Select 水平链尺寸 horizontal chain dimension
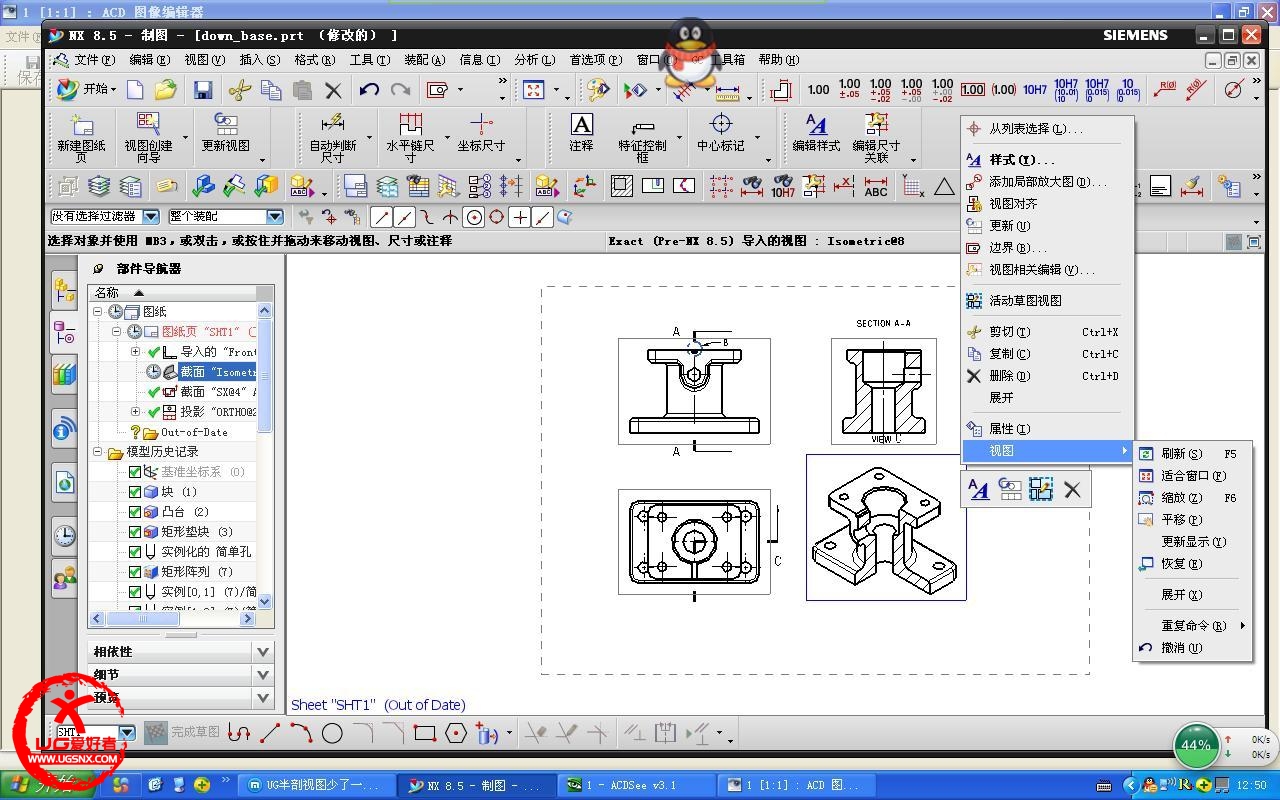1280x800 pixels. pyautogui.click(x=410, y=138)
